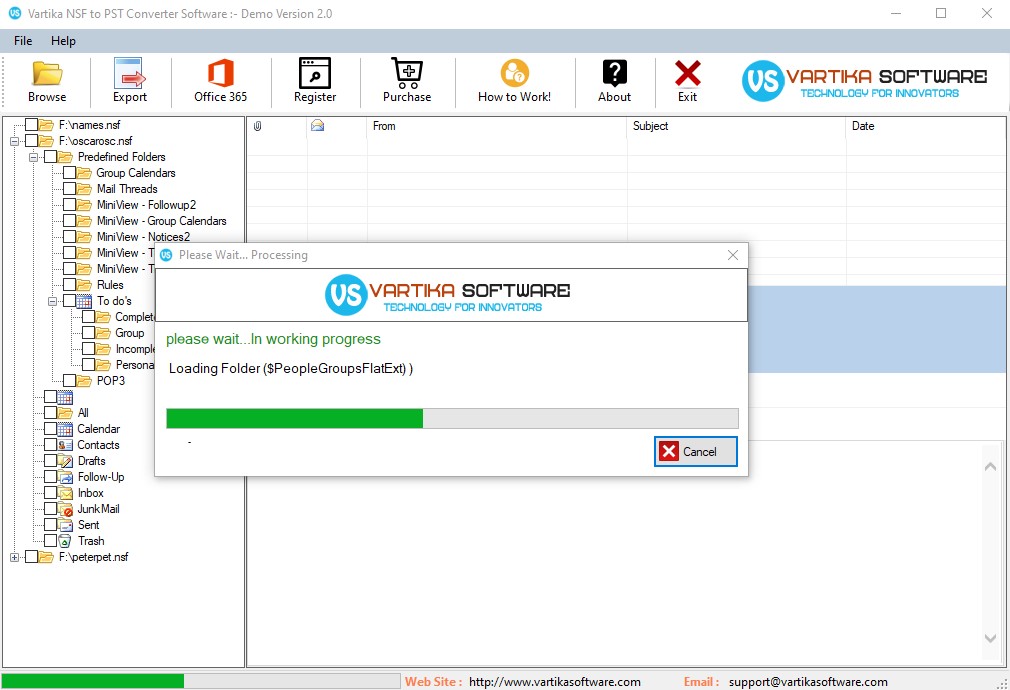
Task: Select the All folder in tree
Action: tap(83, 413)
